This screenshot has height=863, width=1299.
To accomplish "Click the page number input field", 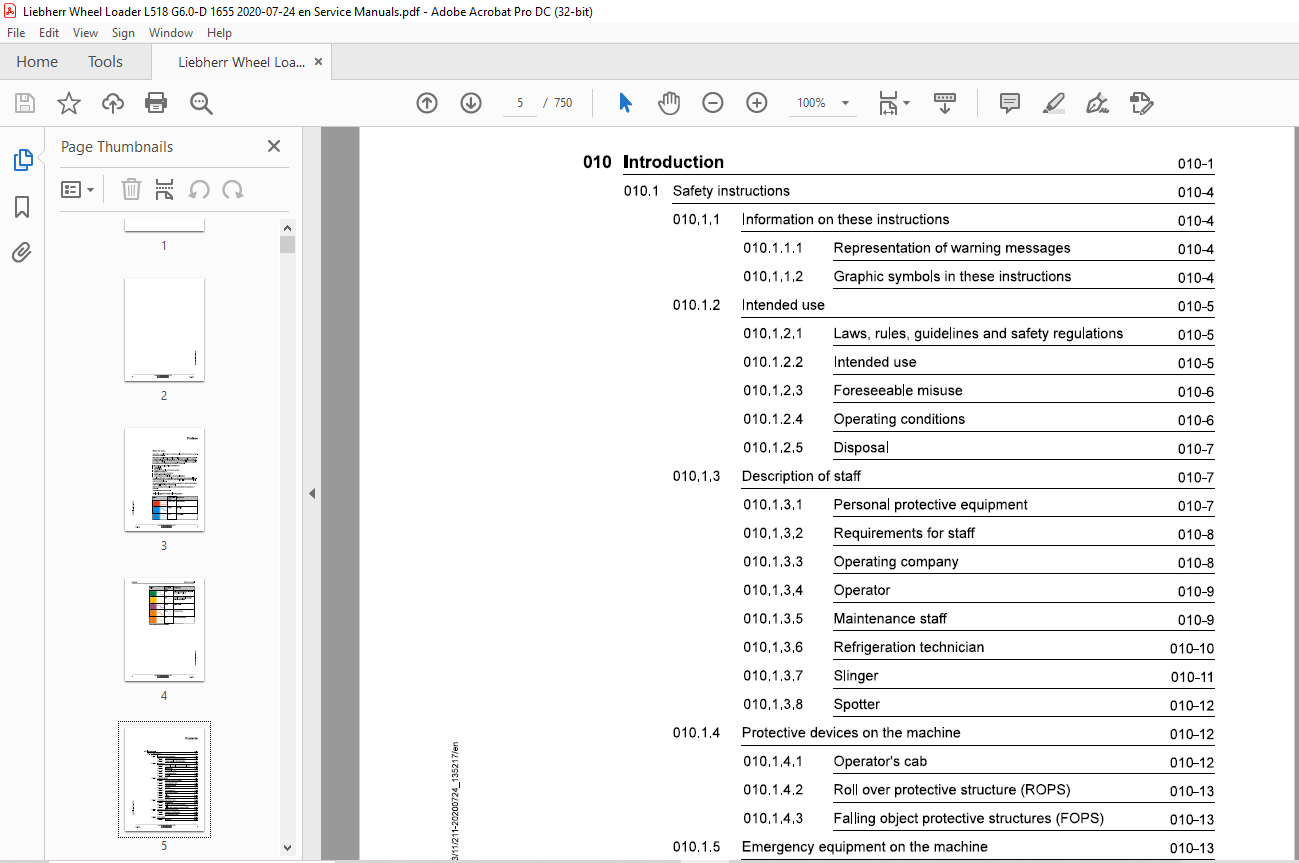I will click(x=520, y=103).
